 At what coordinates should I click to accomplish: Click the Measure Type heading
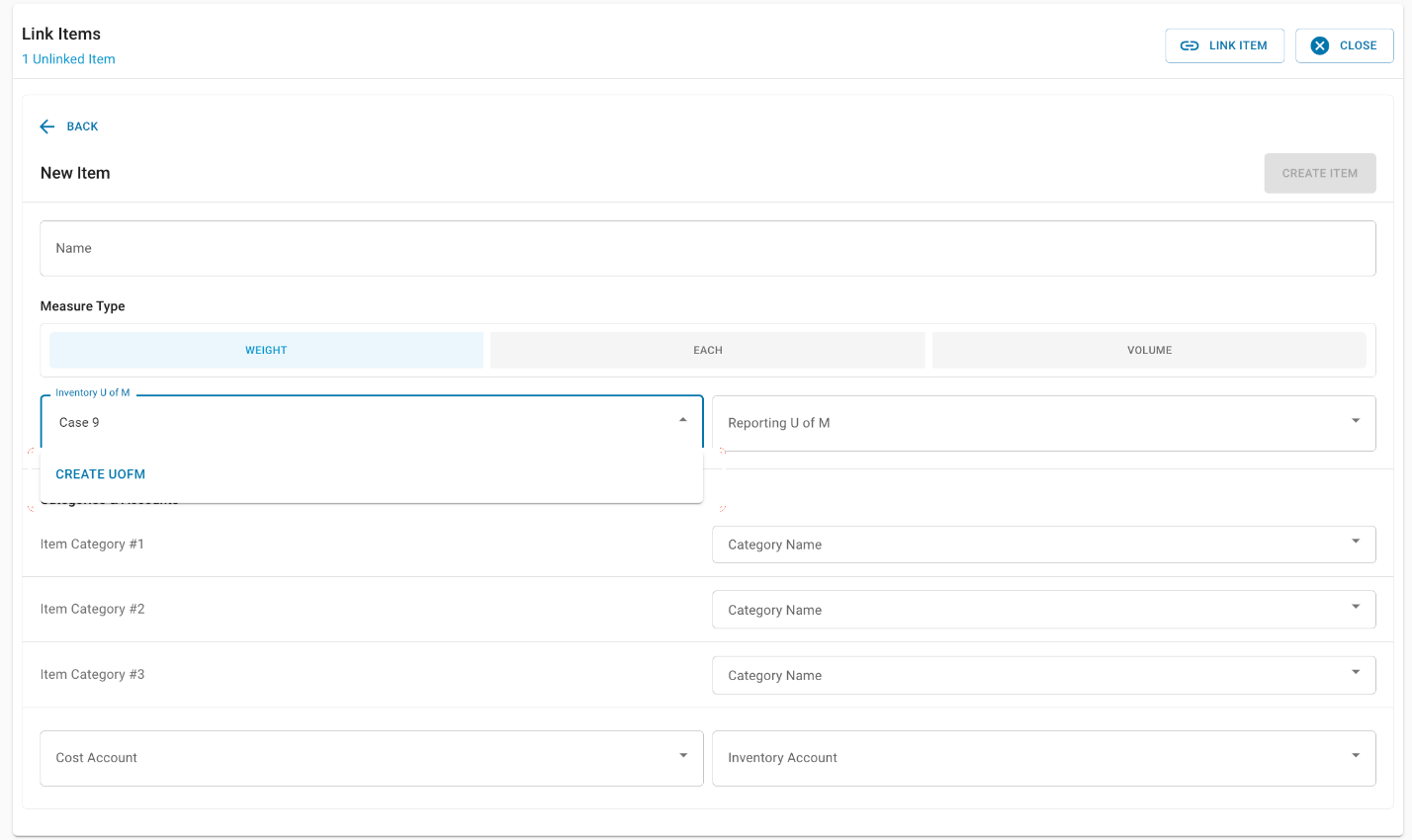click(x=82, y=306)
